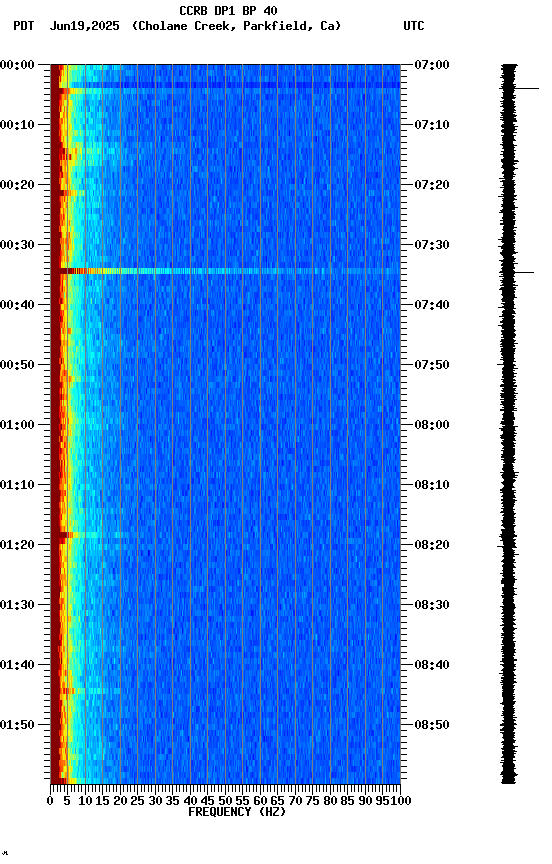
Task: Click the UTC time label 07:20
Action: pos(432,185)
